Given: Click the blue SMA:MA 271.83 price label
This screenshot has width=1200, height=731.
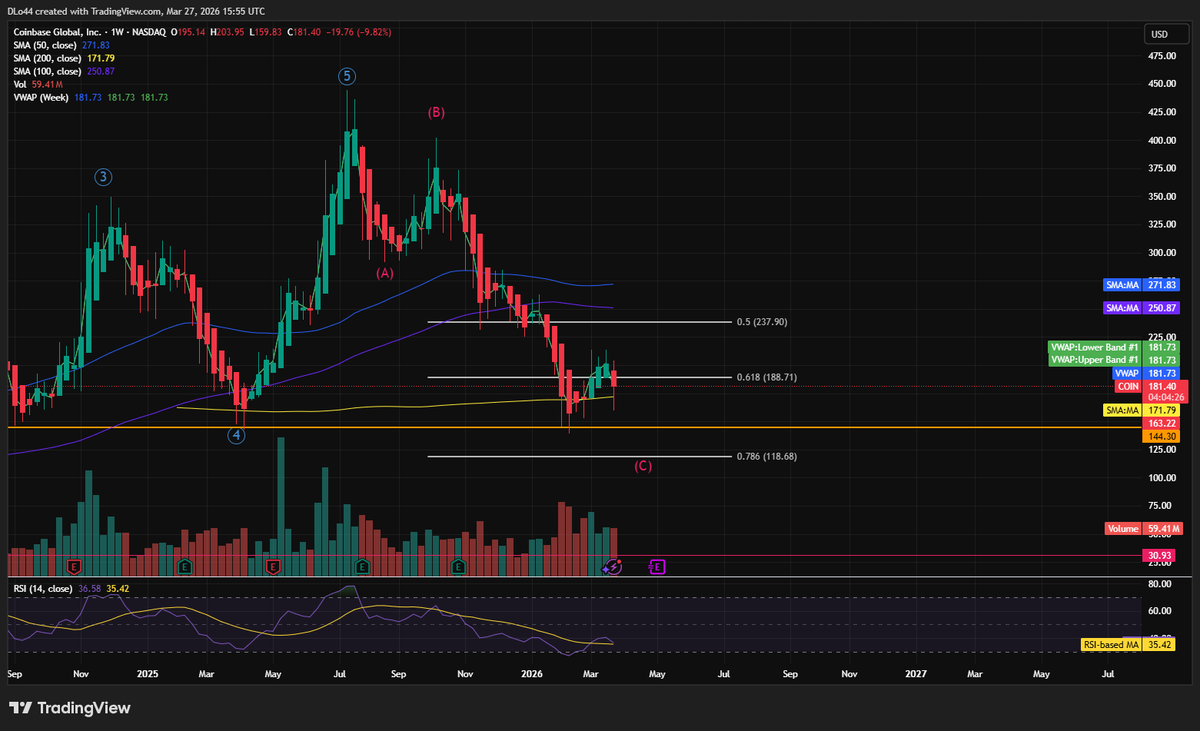Looking at the screenshot, I should pos(1142,286).
